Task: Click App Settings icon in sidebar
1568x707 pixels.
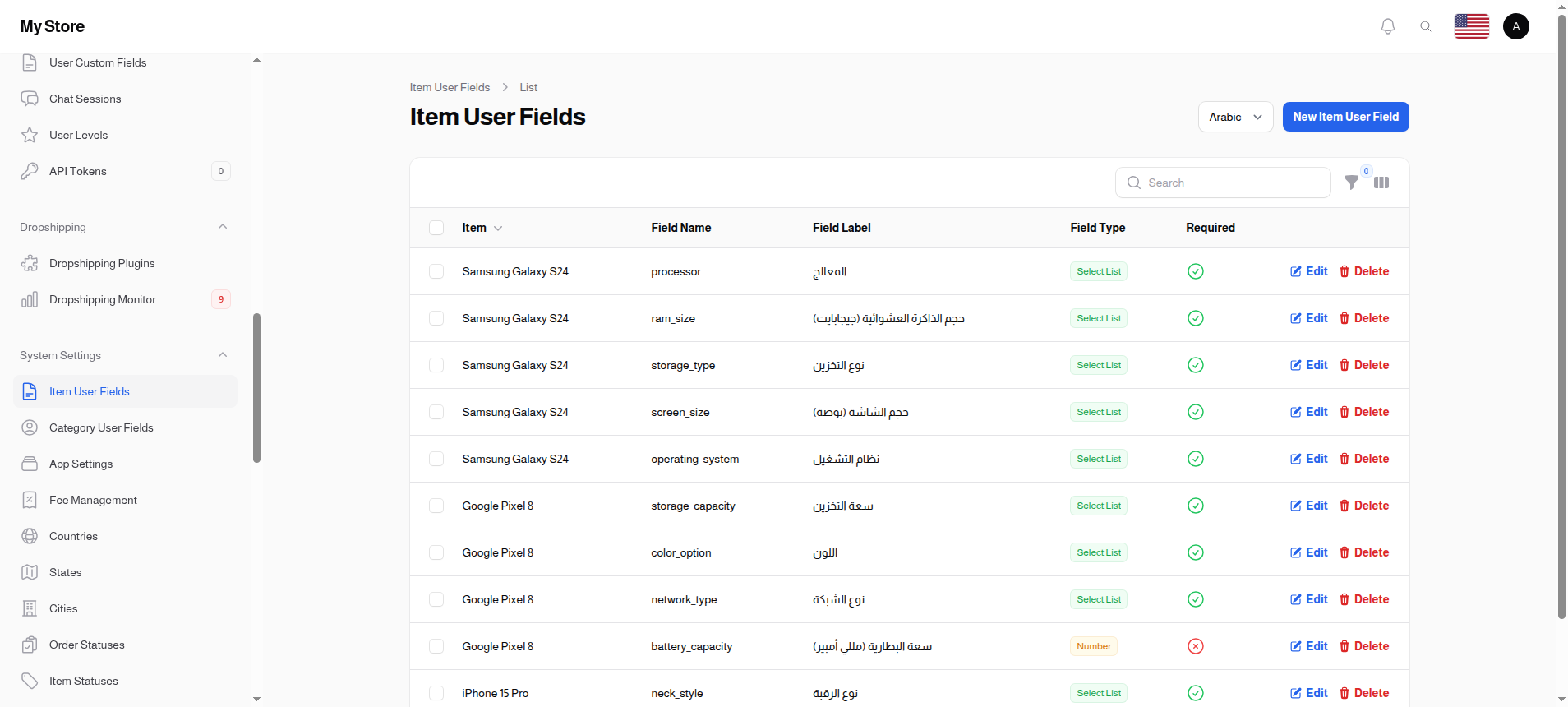Action: [x=30, y=464]
